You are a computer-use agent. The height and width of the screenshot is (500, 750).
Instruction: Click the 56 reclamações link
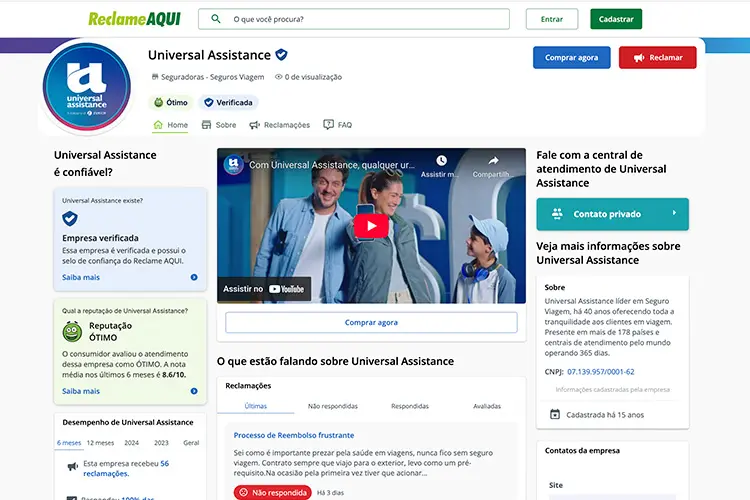point(126,468)
